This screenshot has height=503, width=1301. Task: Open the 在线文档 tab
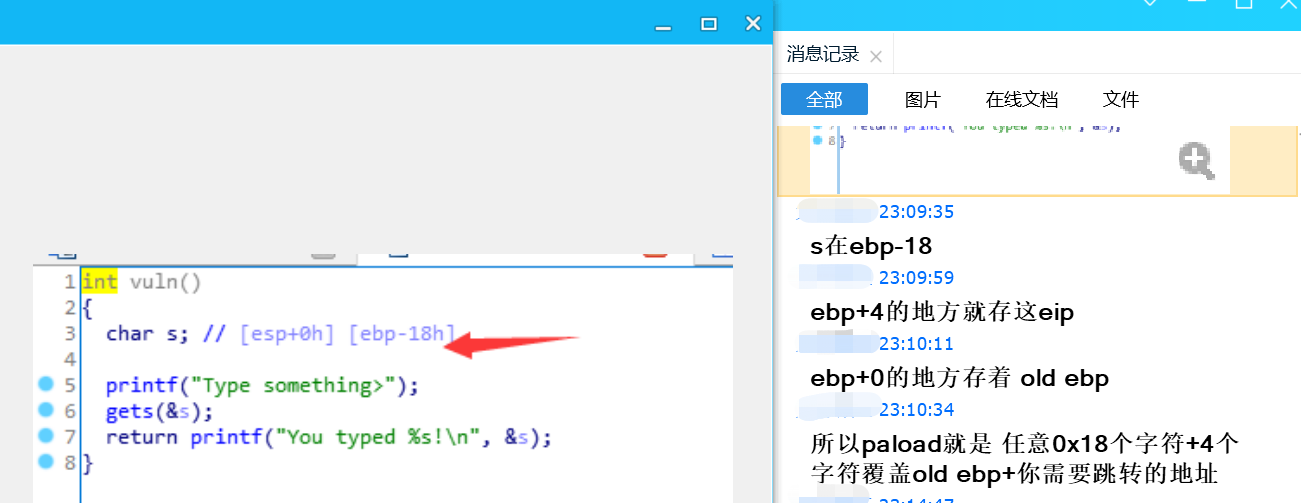click(1021, 99)
